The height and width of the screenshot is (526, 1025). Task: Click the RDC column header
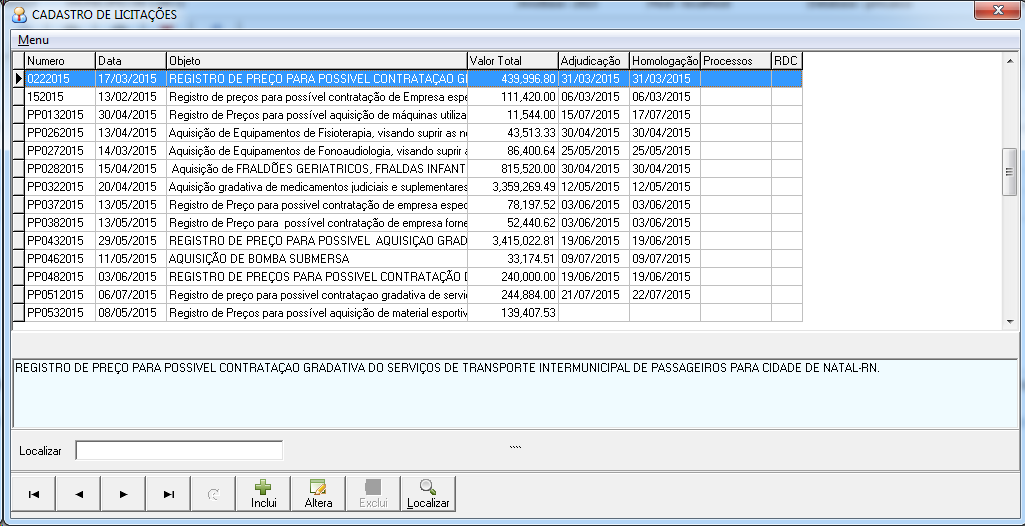click(787, 61)
